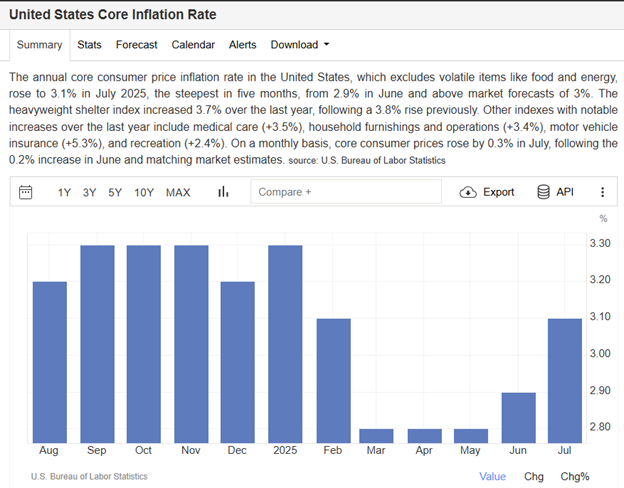Switch chart display to Chg%
624x488 pixels.
(575, 476)
